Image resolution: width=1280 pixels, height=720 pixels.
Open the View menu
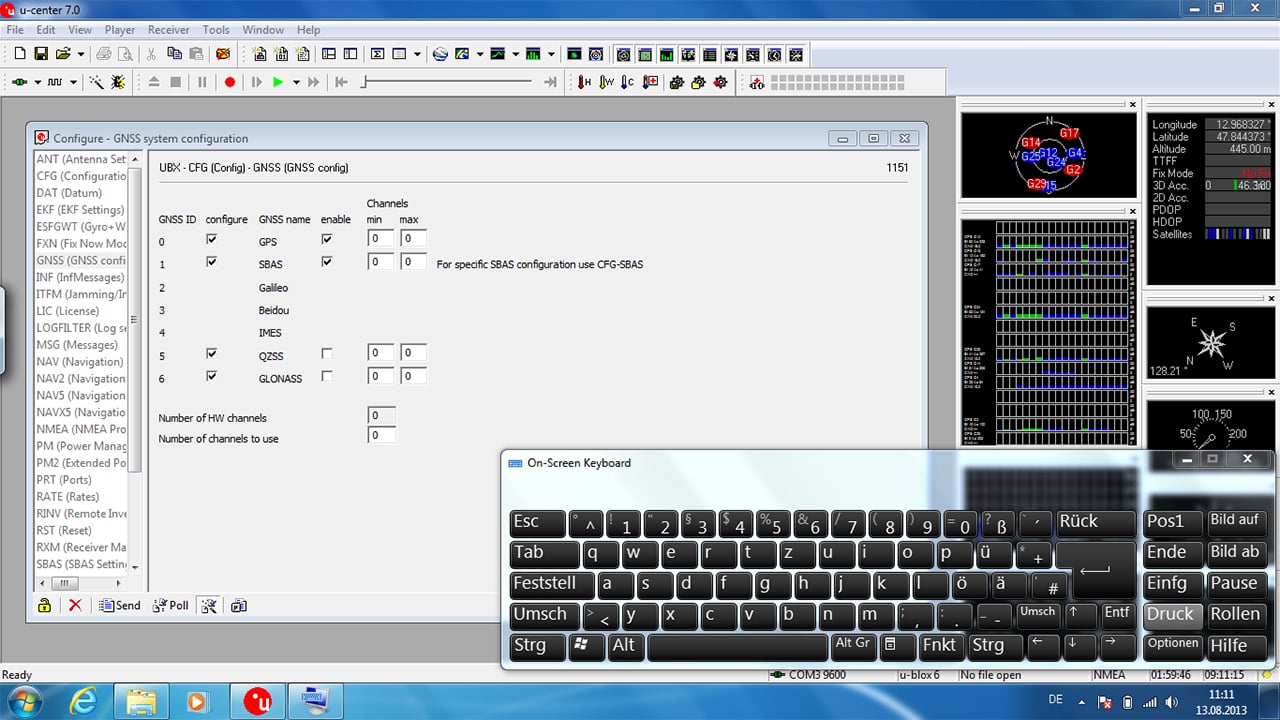click(x=80, y=30)
